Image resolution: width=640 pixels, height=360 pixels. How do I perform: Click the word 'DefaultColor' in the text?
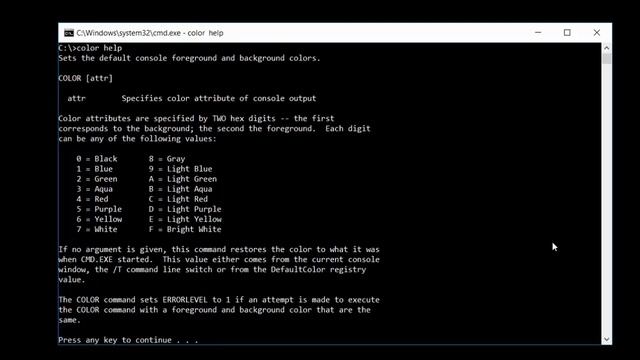pyautogui.click(x=298, y=269)
